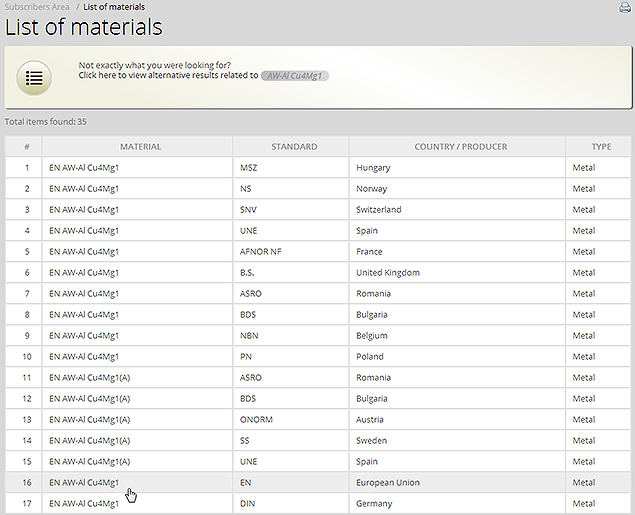Click the Poland country cell
Viewport: 635px width, 515px height.
pos(457,357)
